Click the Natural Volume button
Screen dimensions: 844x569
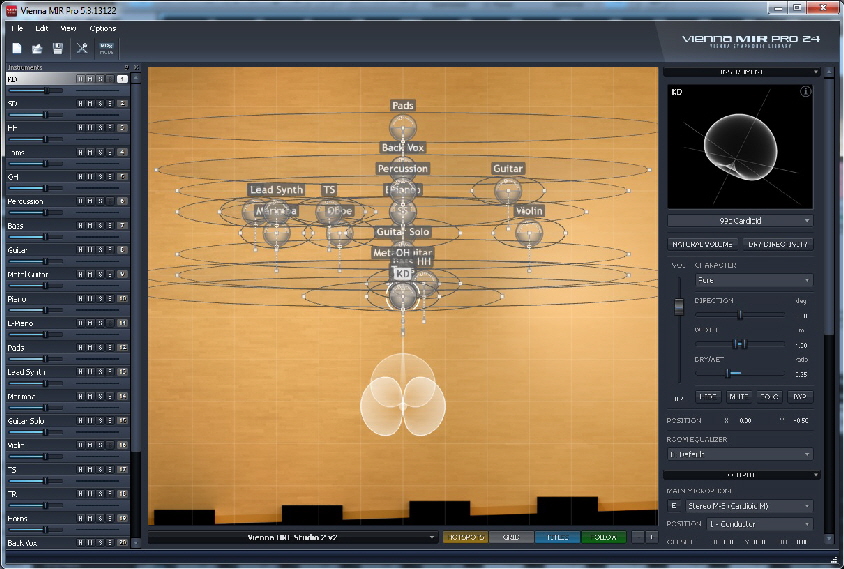(702, 244)
